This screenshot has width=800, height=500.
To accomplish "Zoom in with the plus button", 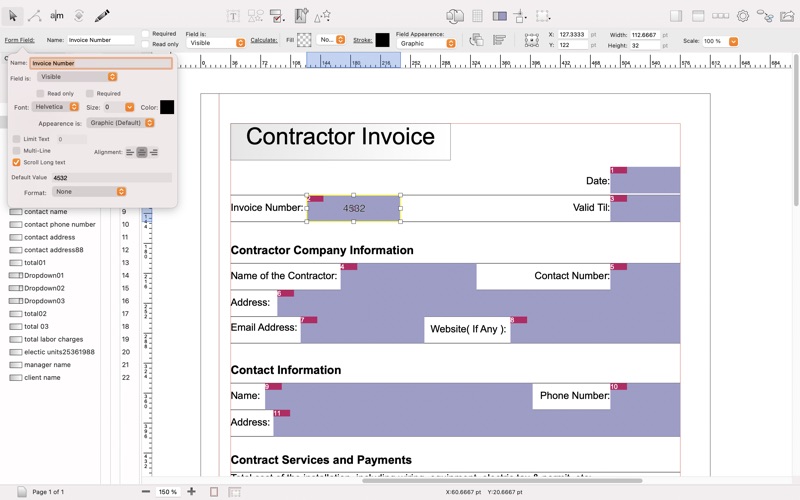I will [191, 491].
